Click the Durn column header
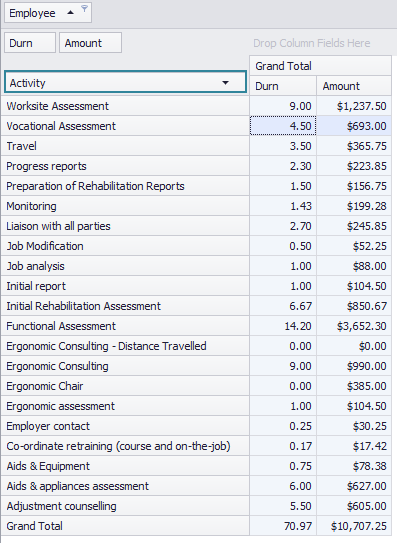 point(283,86)
